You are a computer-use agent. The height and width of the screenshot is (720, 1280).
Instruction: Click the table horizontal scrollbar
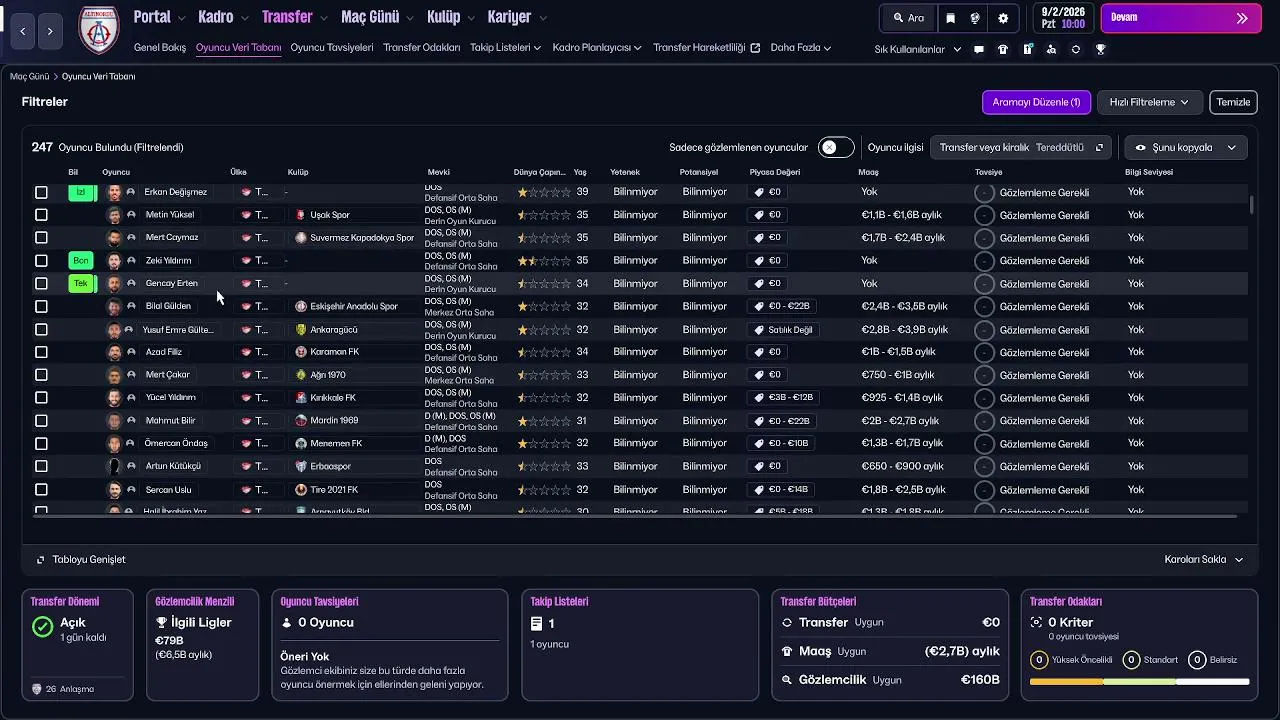pyautogui.click(x=635, y=516)
